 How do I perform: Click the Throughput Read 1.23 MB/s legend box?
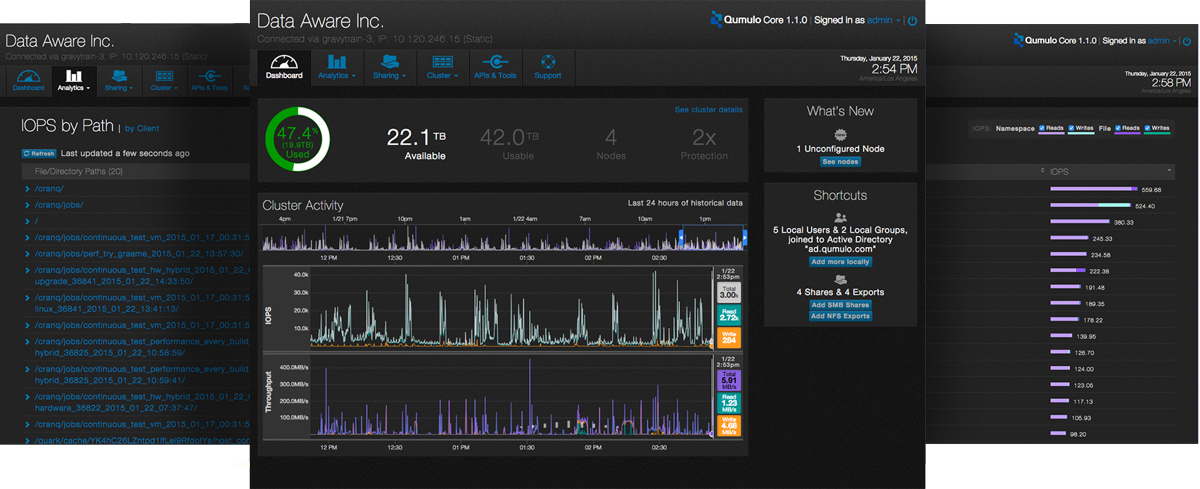[x=729, y=403]
